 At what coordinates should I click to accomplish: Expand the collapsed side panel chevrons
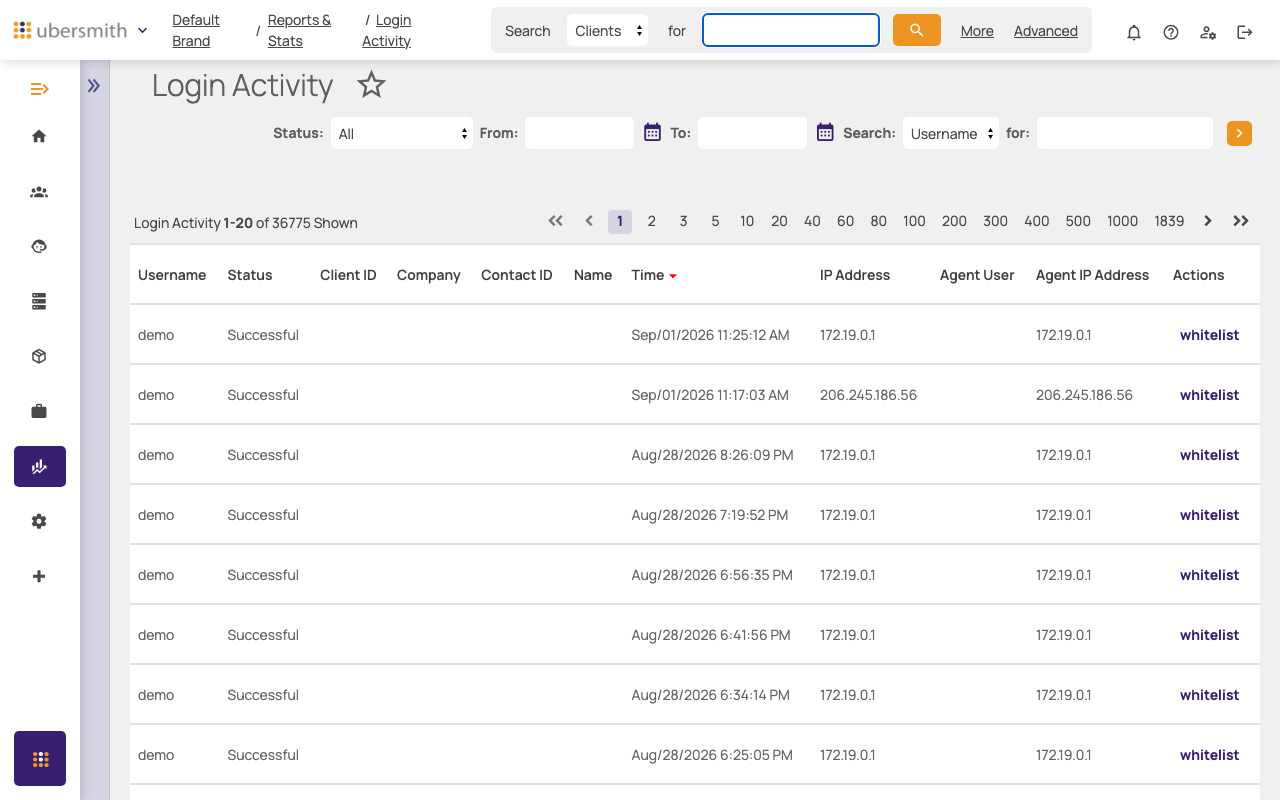(x=94, y=86)
